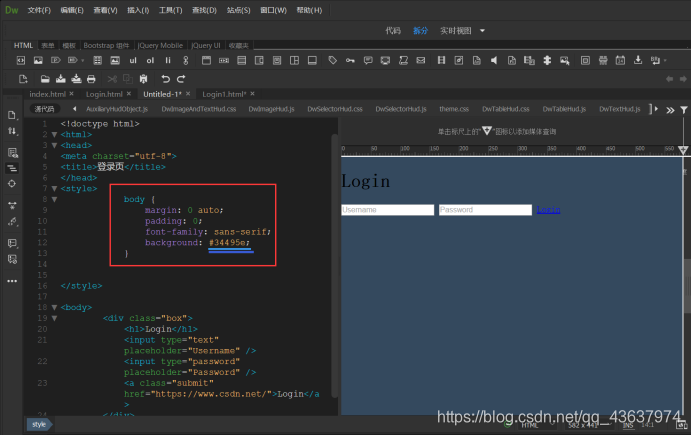Image resolution: width=691 pixels, height=436 pixels.
Task: Click the Password field in preview
Action: (x=485, y=210)
